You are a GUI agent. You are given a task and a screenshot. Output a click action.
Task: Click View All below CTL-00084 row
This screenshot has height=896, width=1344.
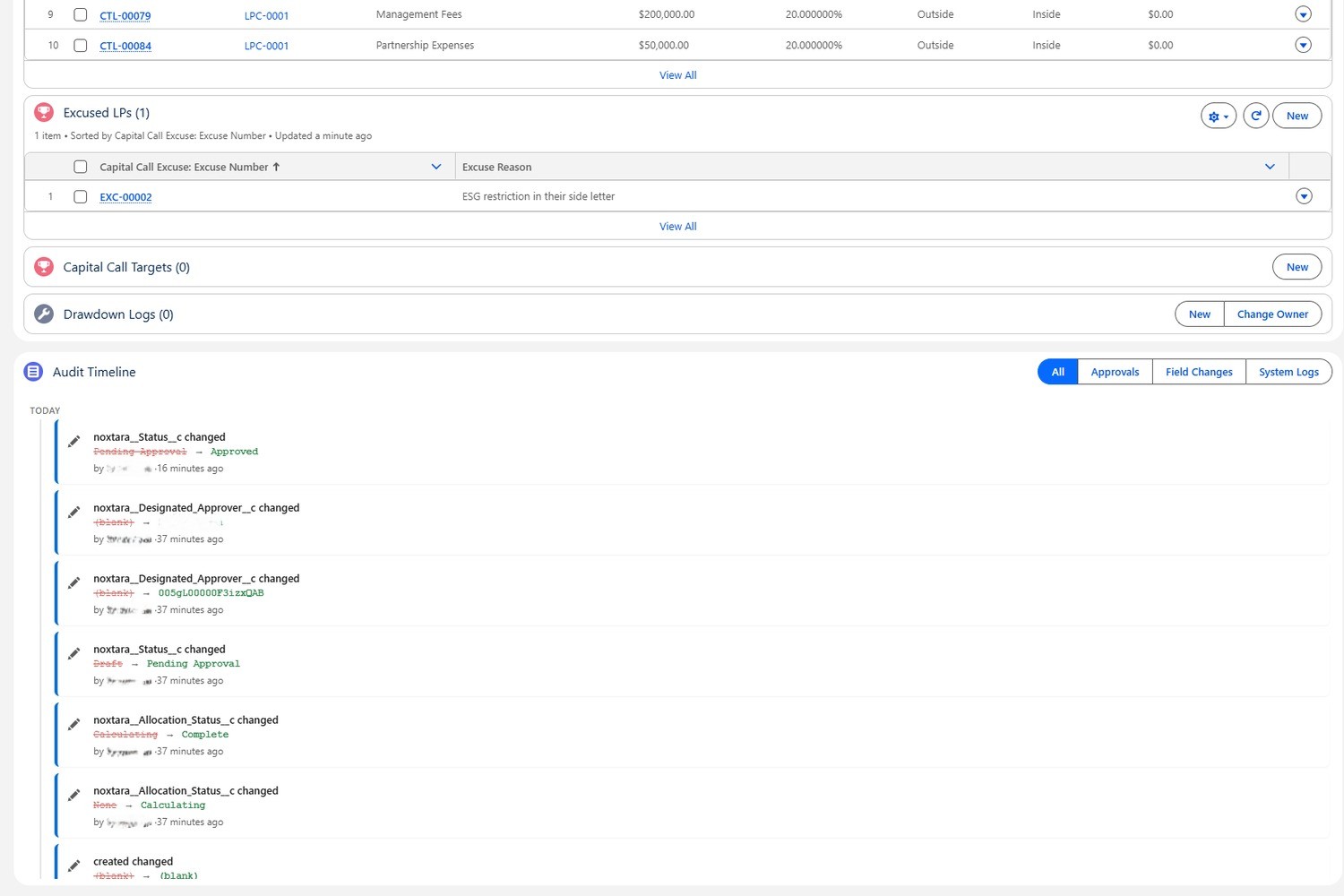pyautogui.click(x=678, y=75)
